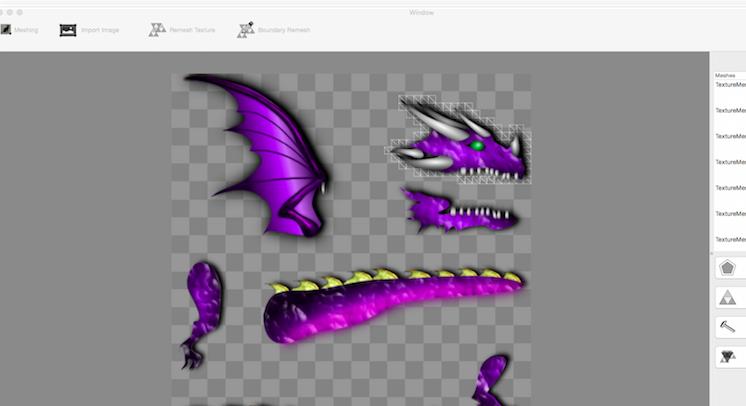This screenshot has width=746, height=406.
Task: Choose the Boundary Remesh tool
Action: [x=246, y=30]
